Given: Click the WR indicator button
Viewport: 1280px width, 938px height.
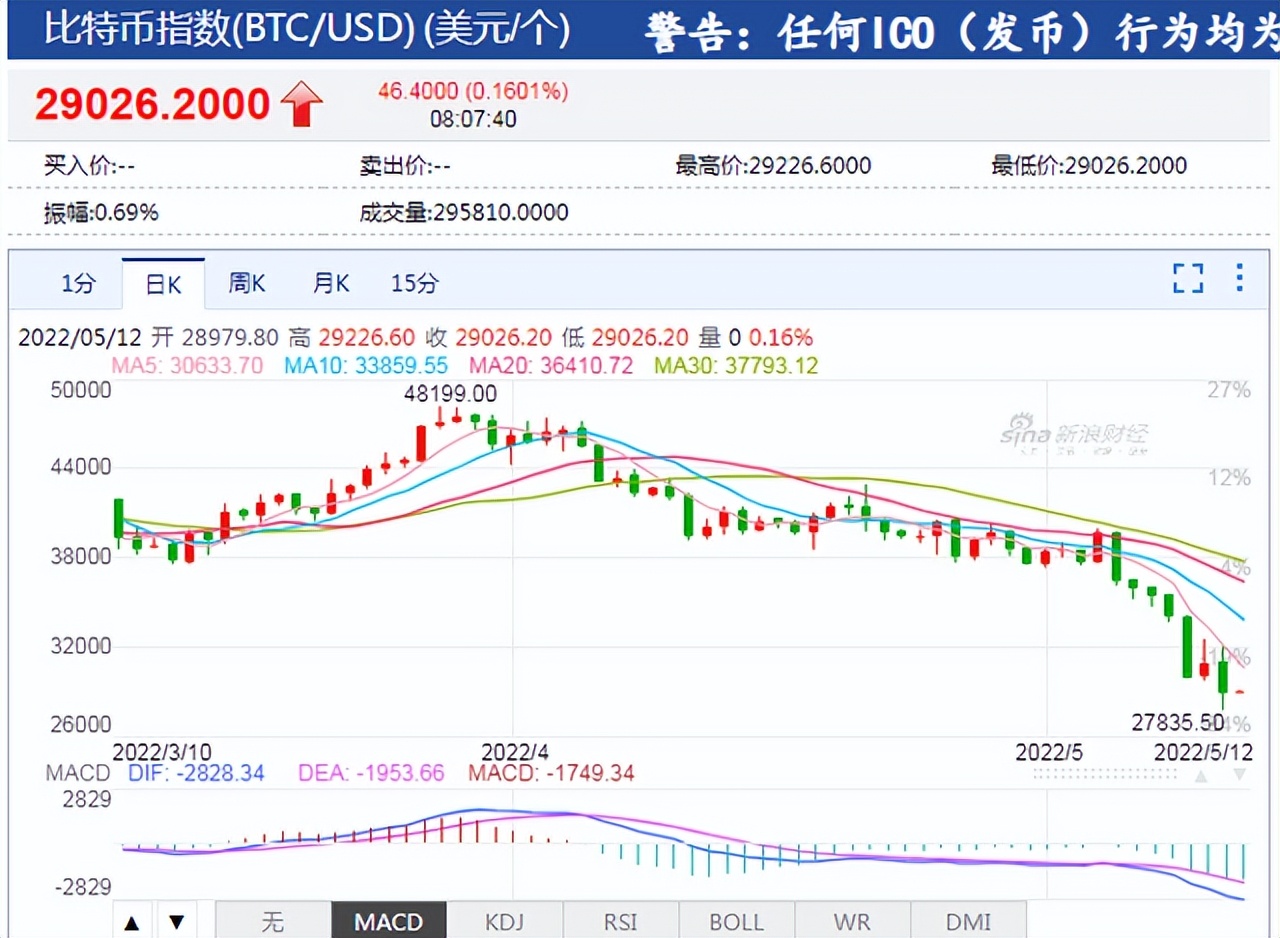Looking at the screenshot, I should coord(853,921).
